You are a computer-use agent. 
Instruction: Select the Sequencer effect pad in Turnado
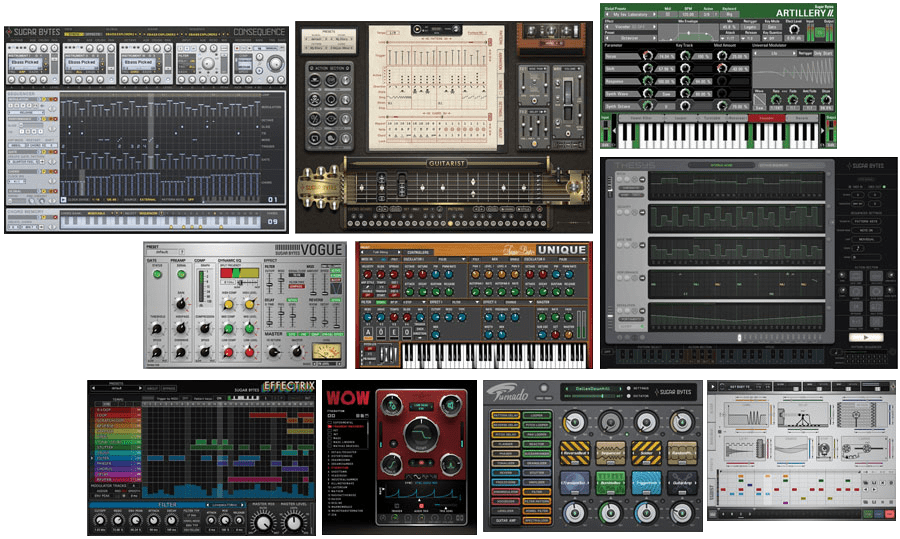[611, 453]
